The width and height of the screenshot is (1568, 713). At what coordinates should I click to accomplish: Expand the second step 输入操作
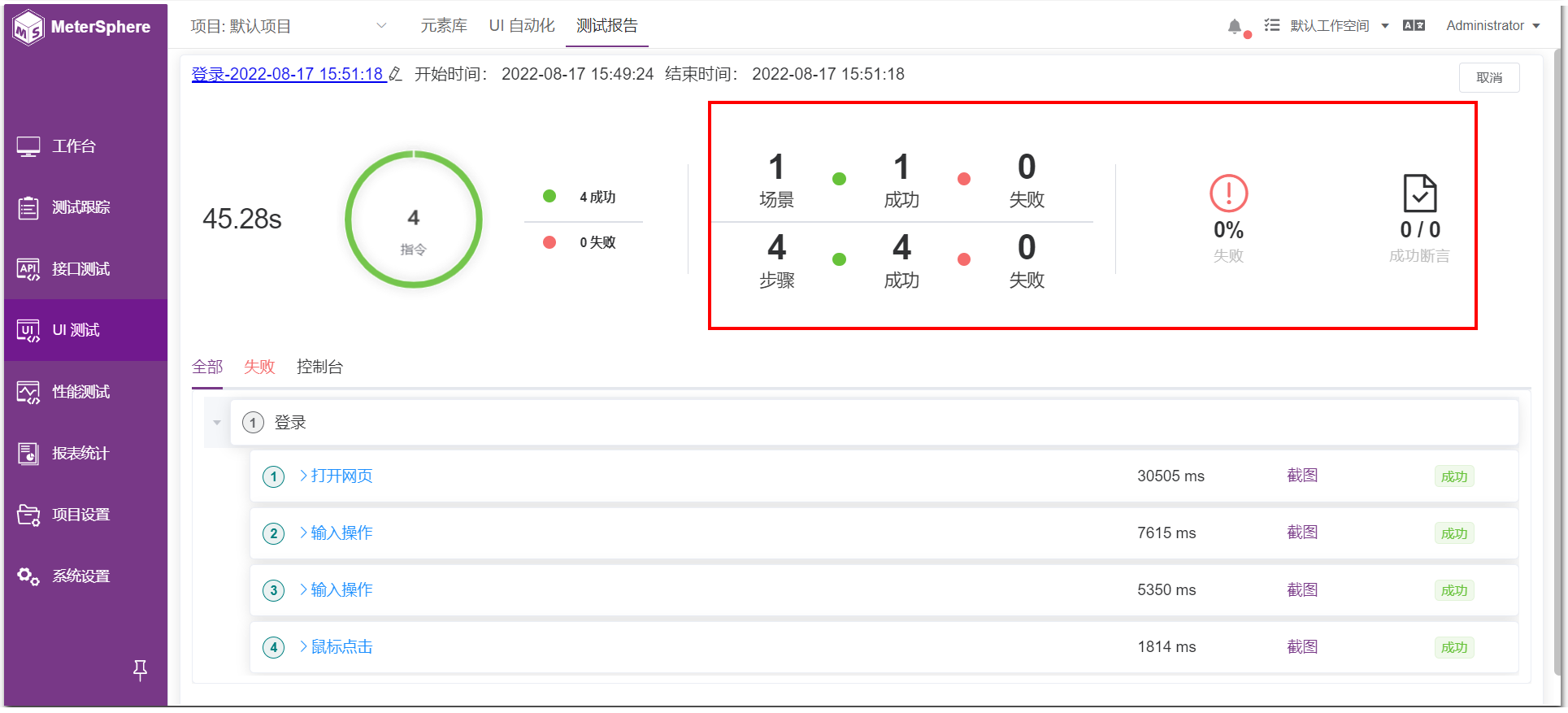pyautogui.click(x=336, y=533)
